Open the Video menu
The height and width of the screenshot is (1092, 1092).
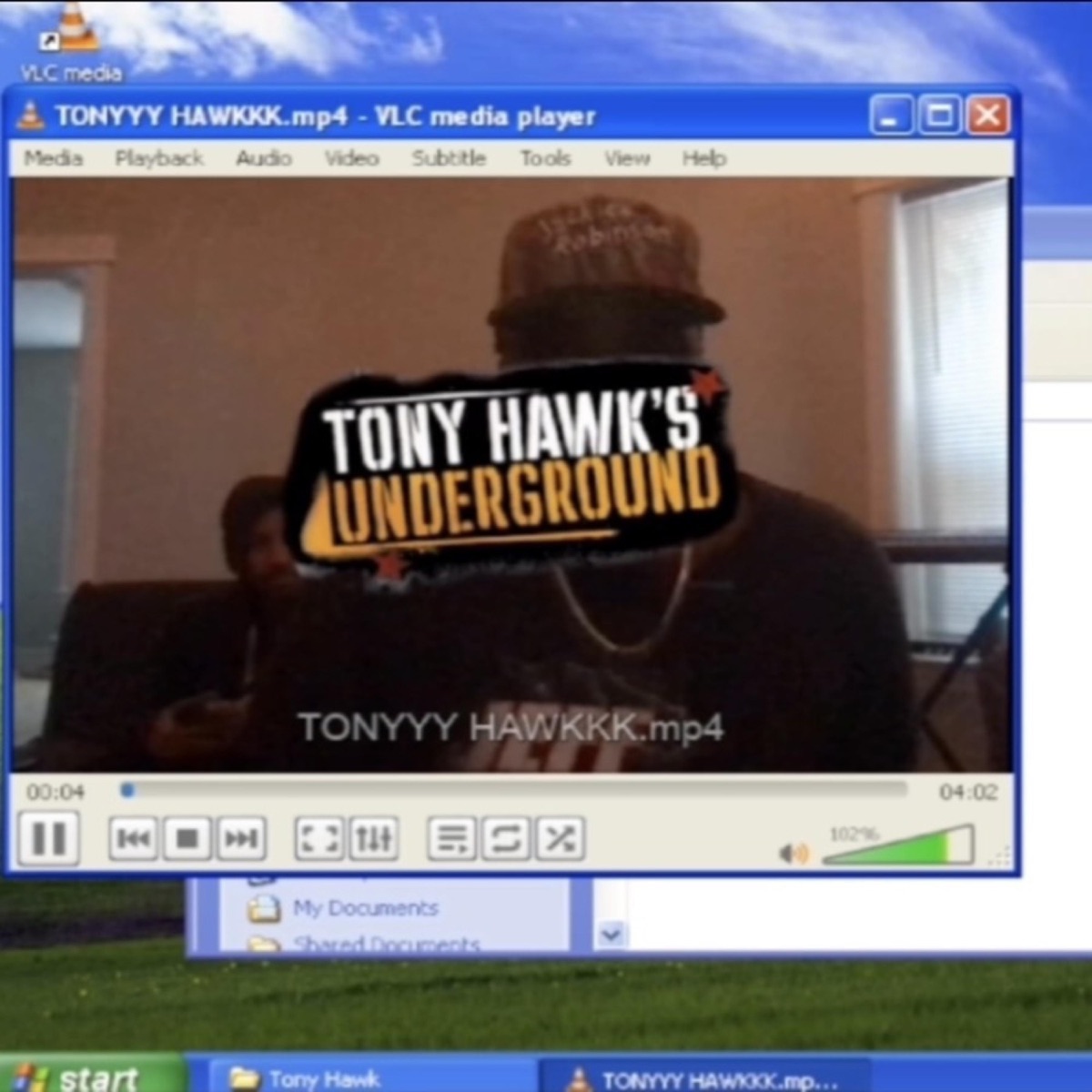coord(352,158)
